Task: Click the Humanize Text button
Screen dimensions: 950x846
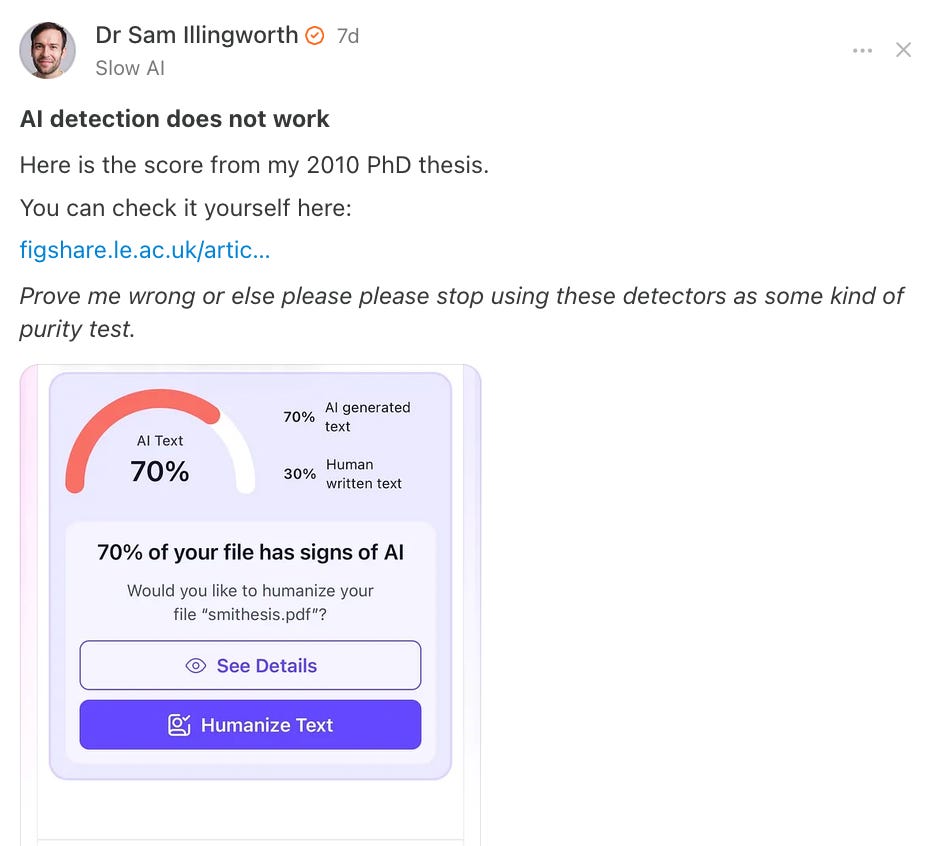Action: tap(250, 725)
